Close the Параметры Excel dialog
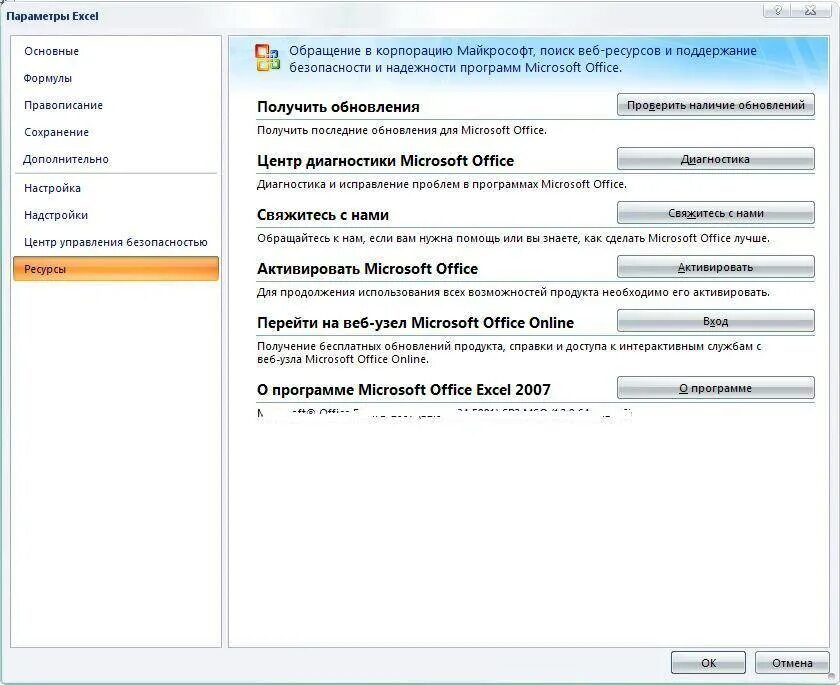 pos(811,10)
